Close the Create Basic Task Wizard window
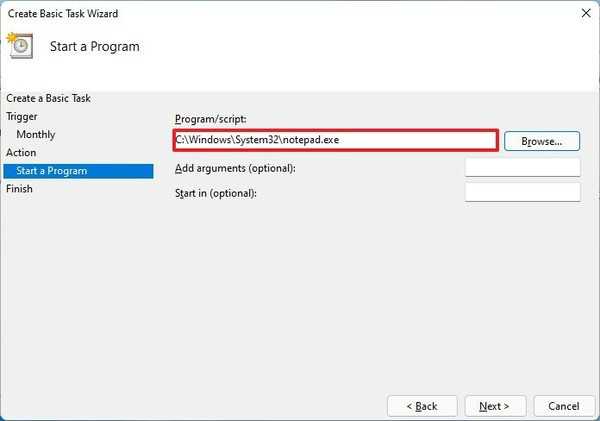600x421 pixels. (x=583, y=13)
